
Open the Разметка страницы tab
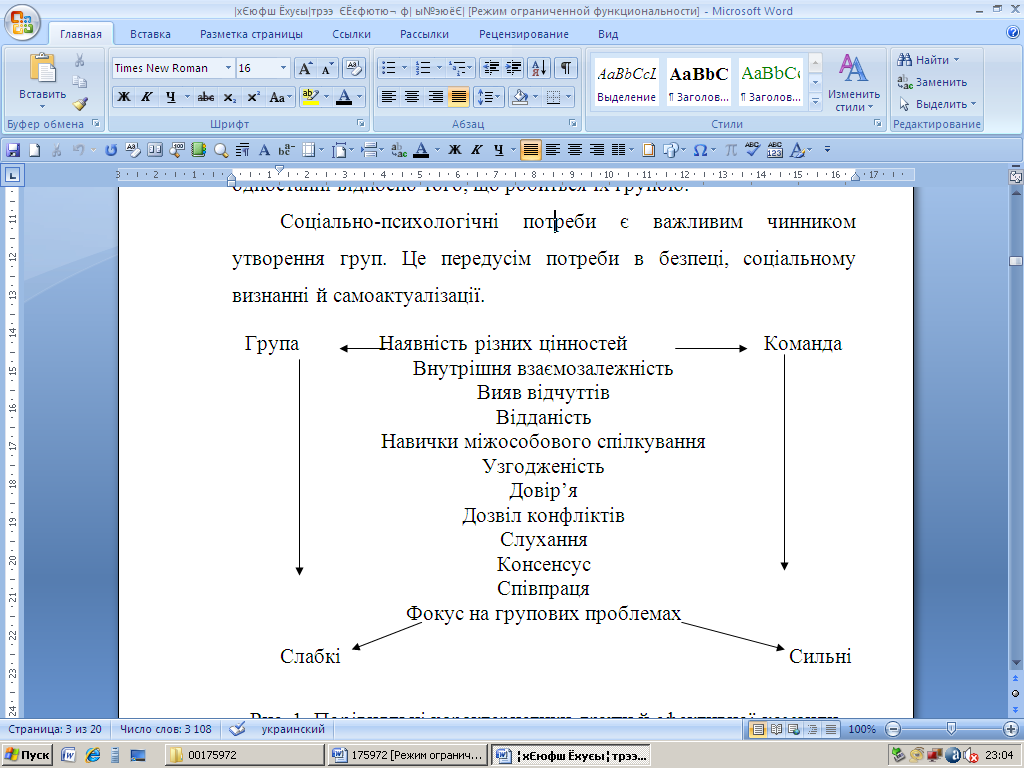click(x=251, y=34)
